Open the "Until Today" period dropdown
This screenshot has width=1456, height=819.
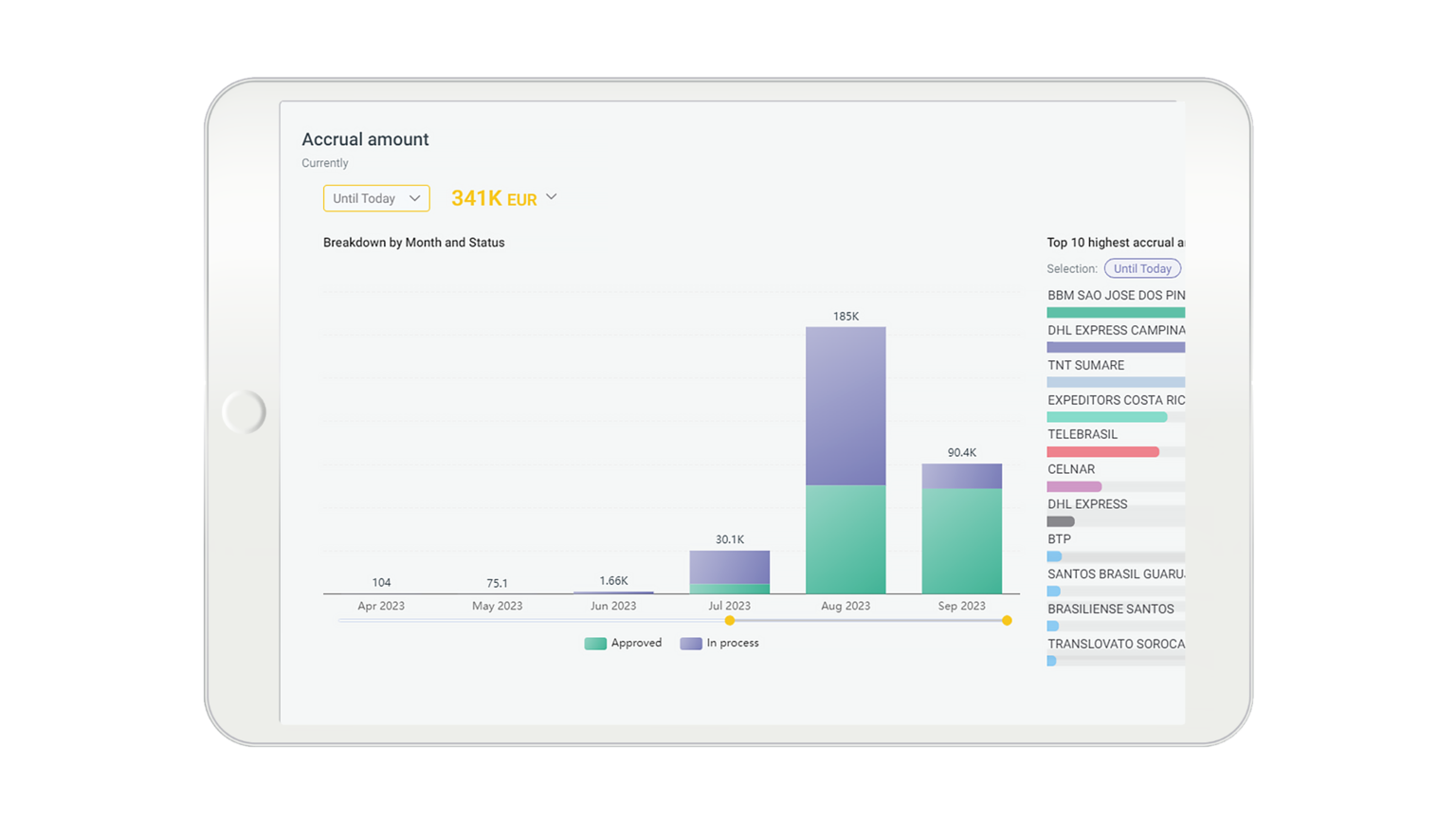coord(375,198)
